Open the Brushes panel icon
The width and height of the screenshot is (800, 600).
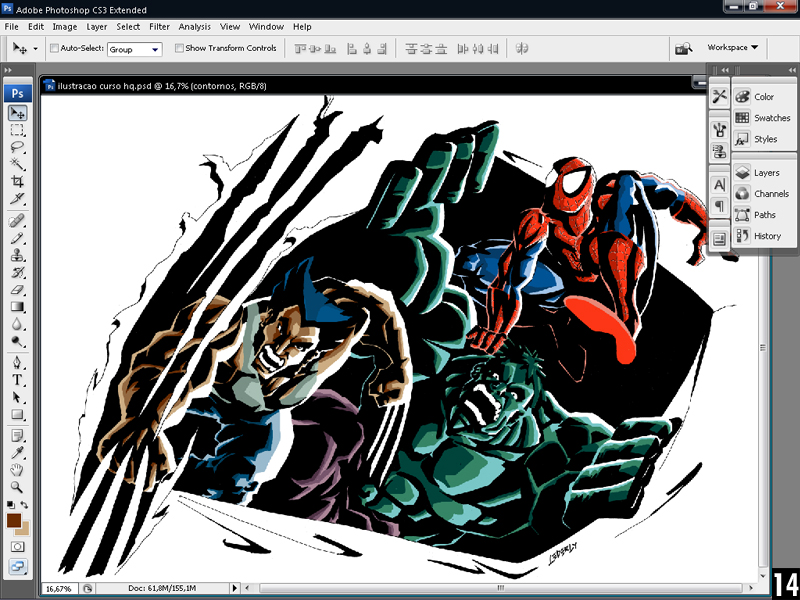tap(718, 130)
